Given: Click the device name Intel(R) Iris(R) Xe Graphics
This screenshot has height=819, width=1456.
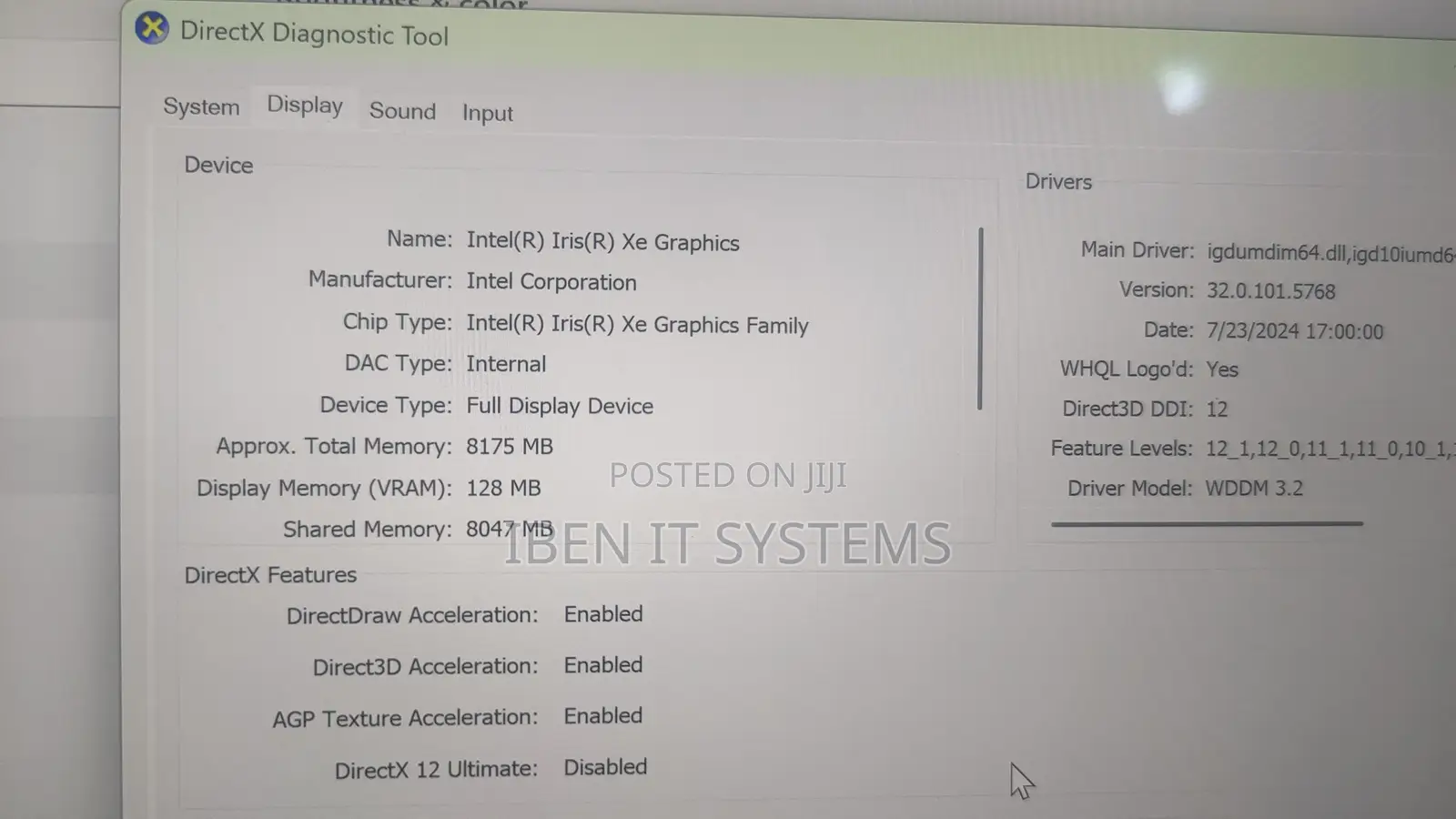Looking at the screenshot, I should coord(602,242).
